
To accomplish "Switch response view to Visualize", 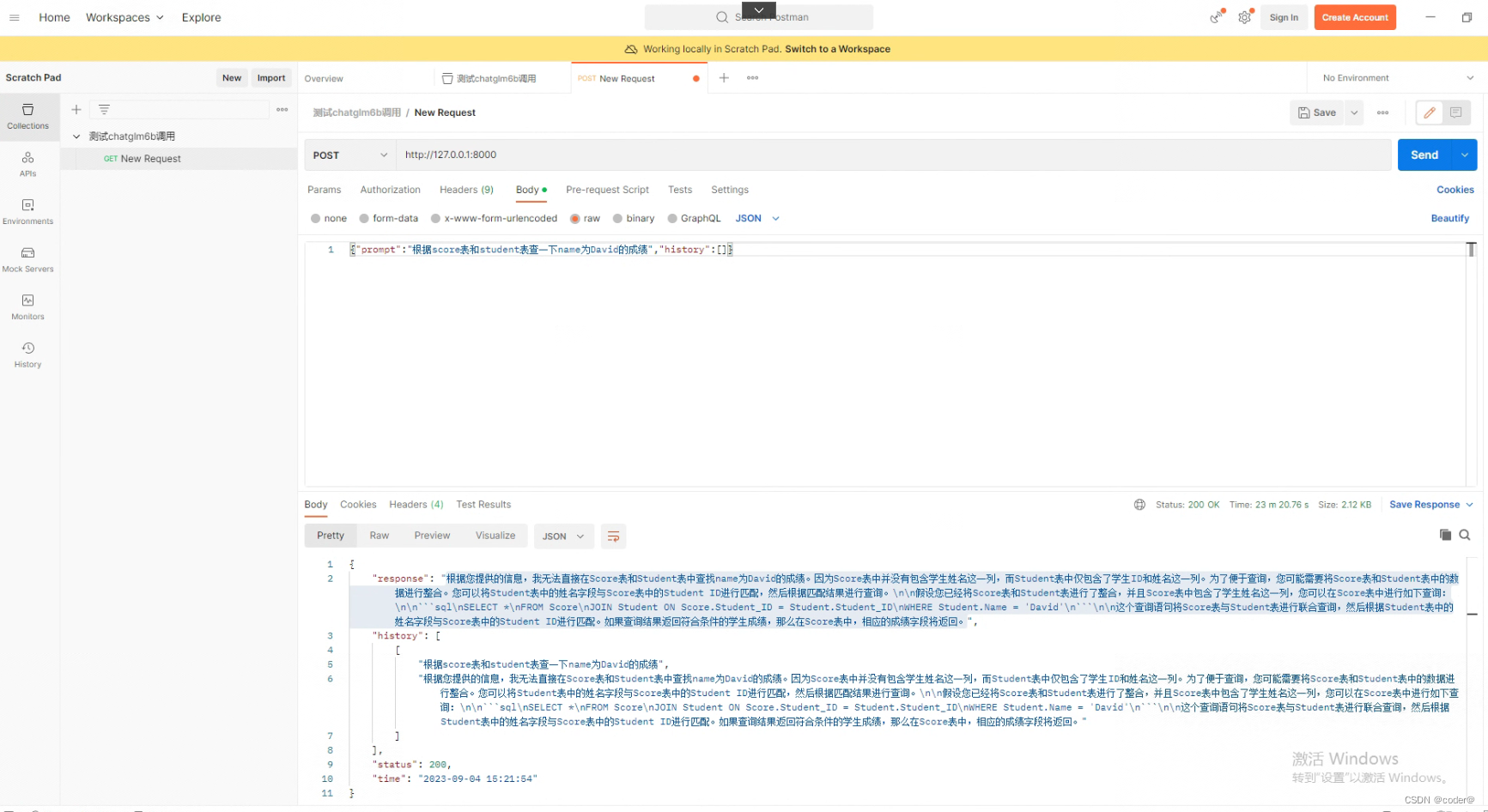I will tap(495, 536).
